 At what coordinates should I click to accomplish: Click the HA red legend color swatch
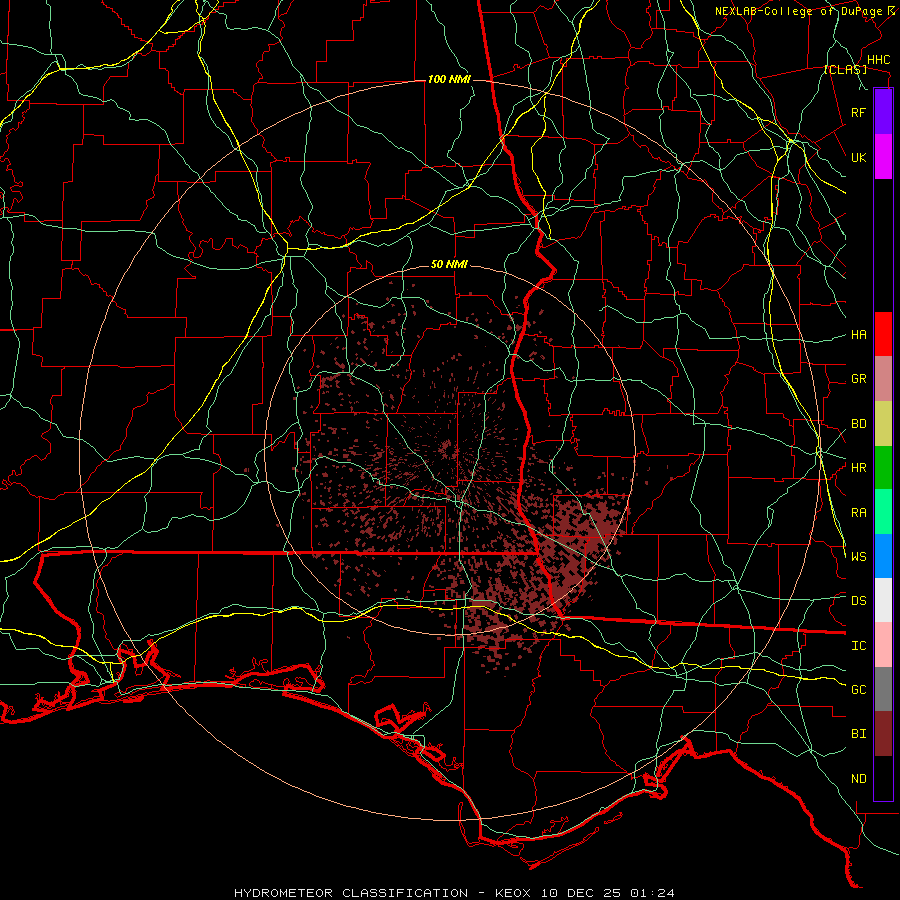click(883, 334)
